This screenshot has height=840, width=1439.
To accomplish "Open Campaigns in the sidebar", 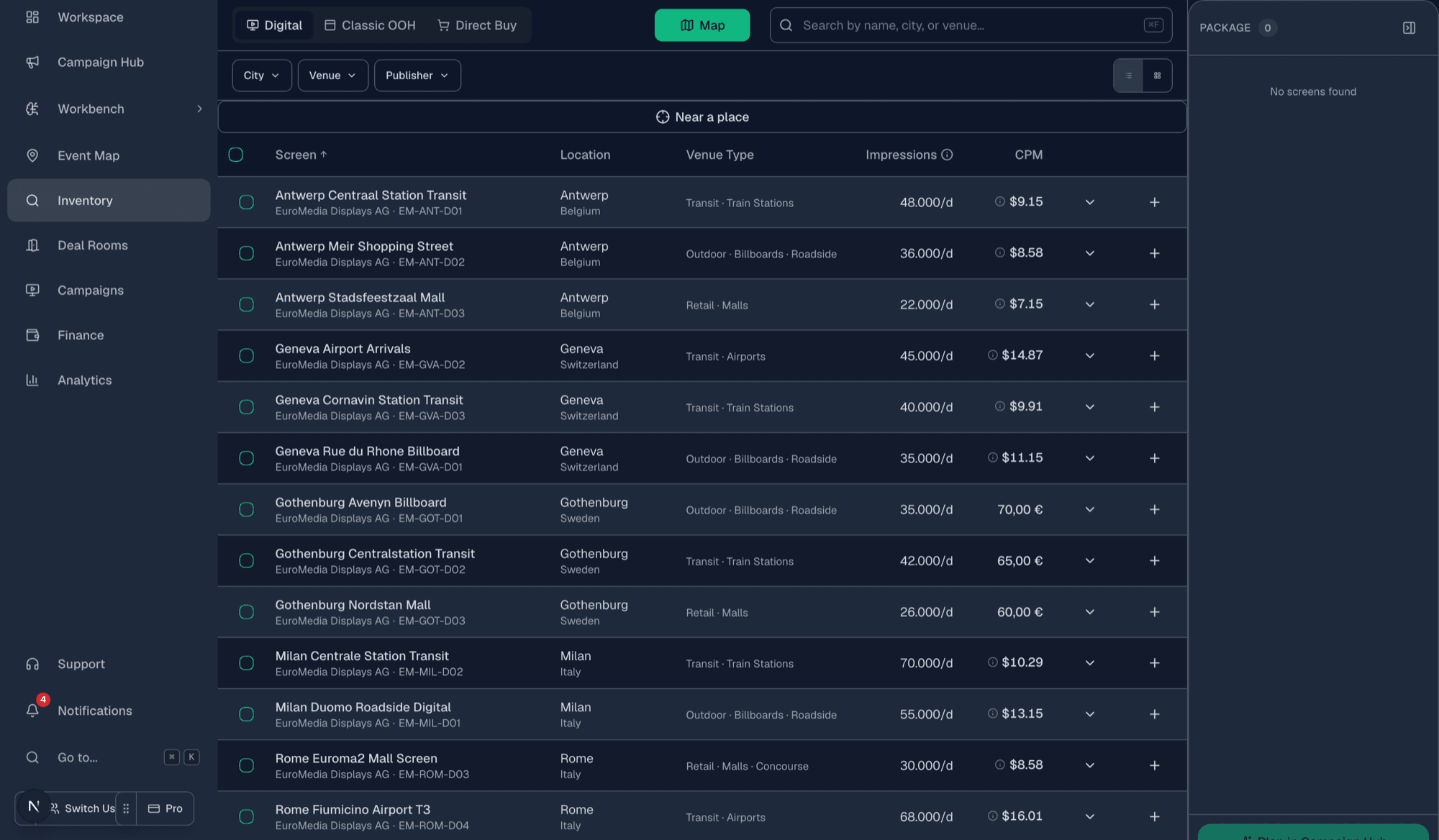I will click(x=109, y=291).
